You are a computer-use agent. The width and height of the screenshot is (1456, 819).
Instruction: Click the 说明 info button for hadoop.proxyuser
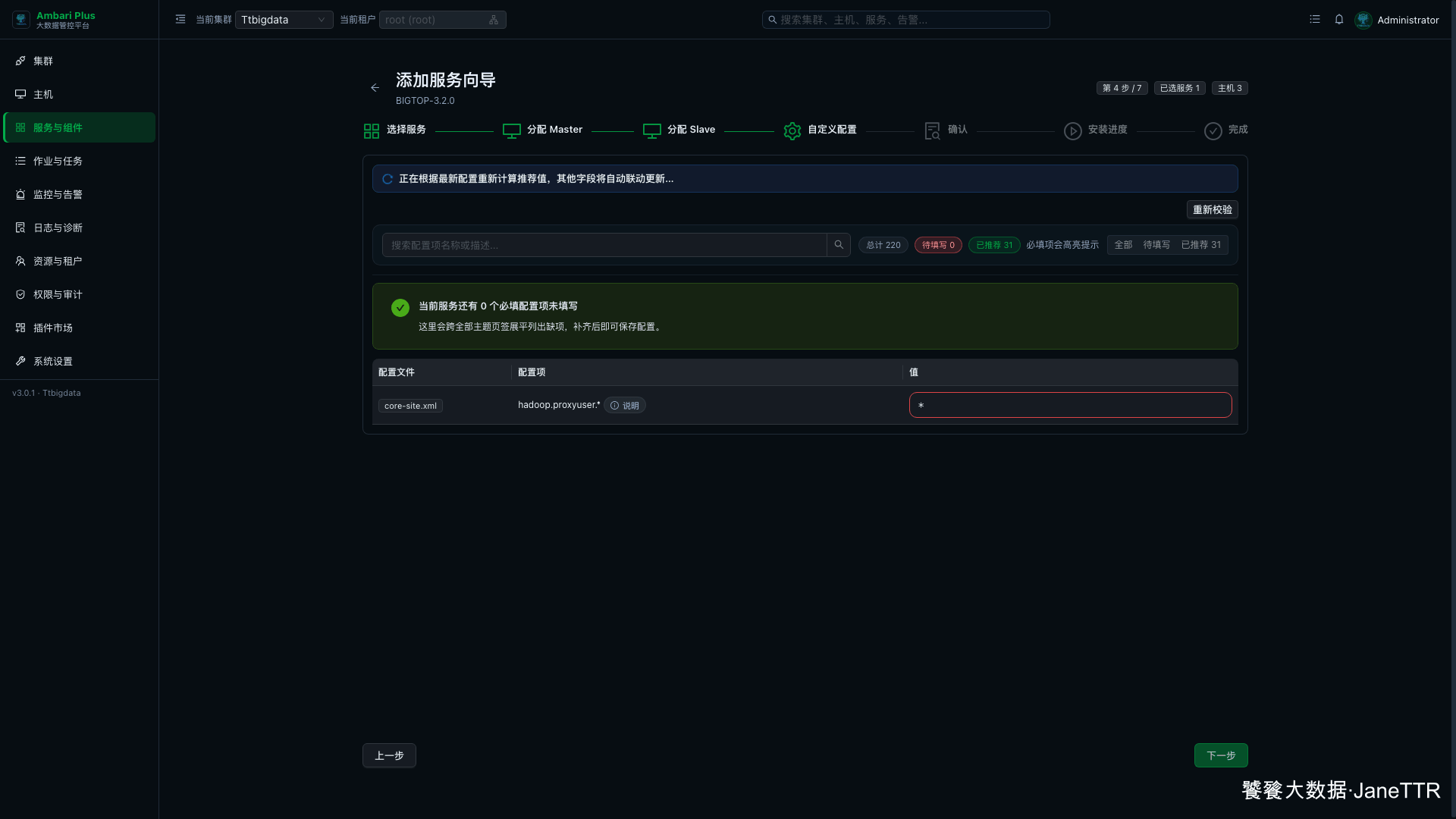[625, 406]
